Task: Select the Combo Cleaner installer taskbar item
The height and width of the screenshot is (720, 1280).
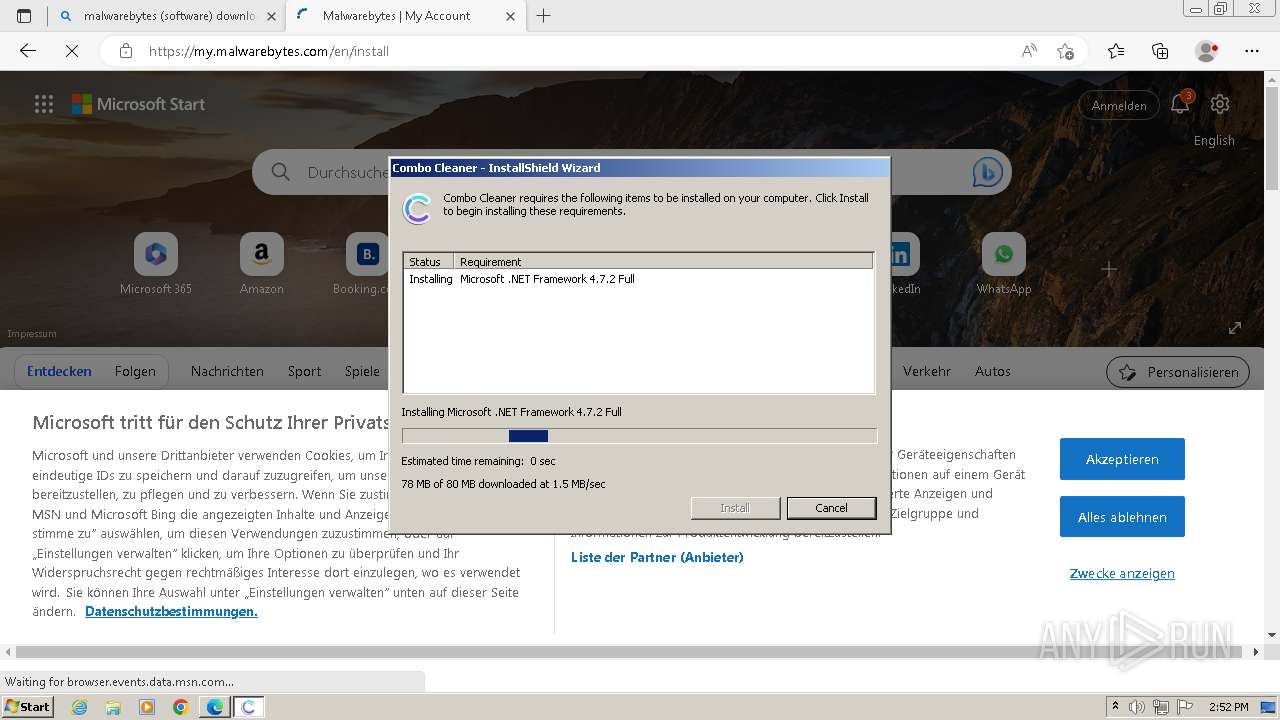Action: (x=248, y=707)
